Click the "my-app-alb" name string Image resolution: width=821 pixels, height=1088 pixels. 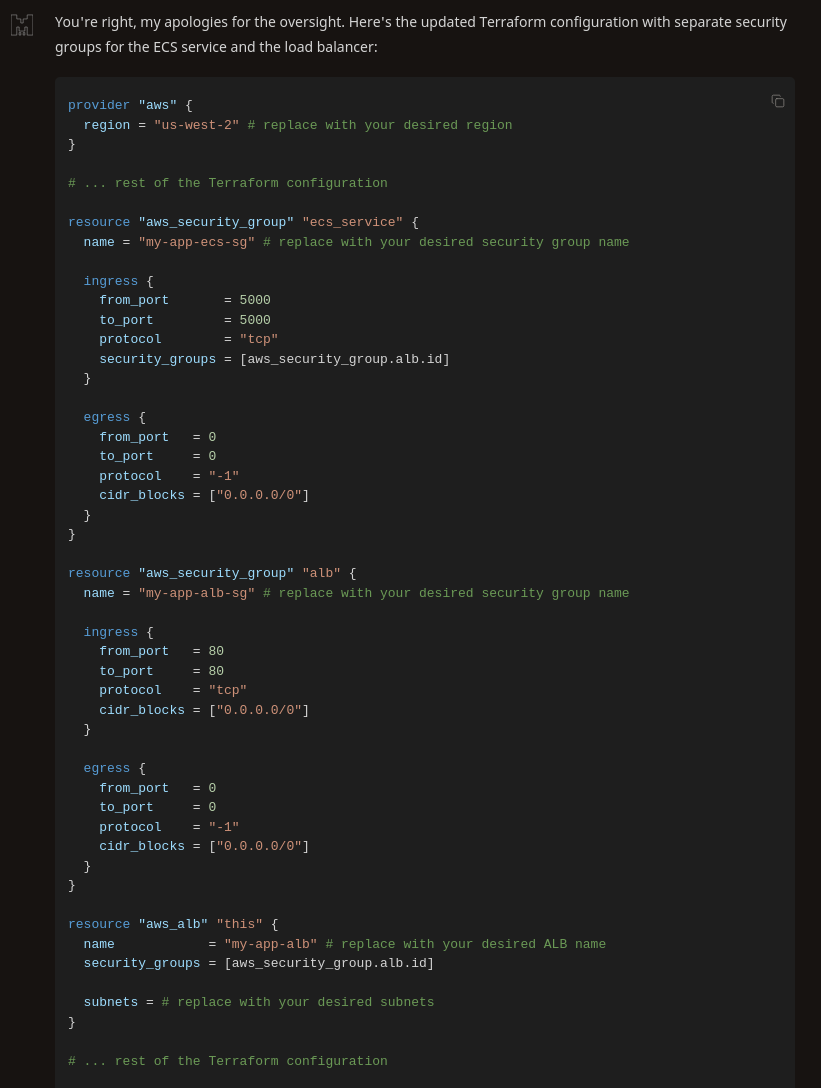[270, 944]
